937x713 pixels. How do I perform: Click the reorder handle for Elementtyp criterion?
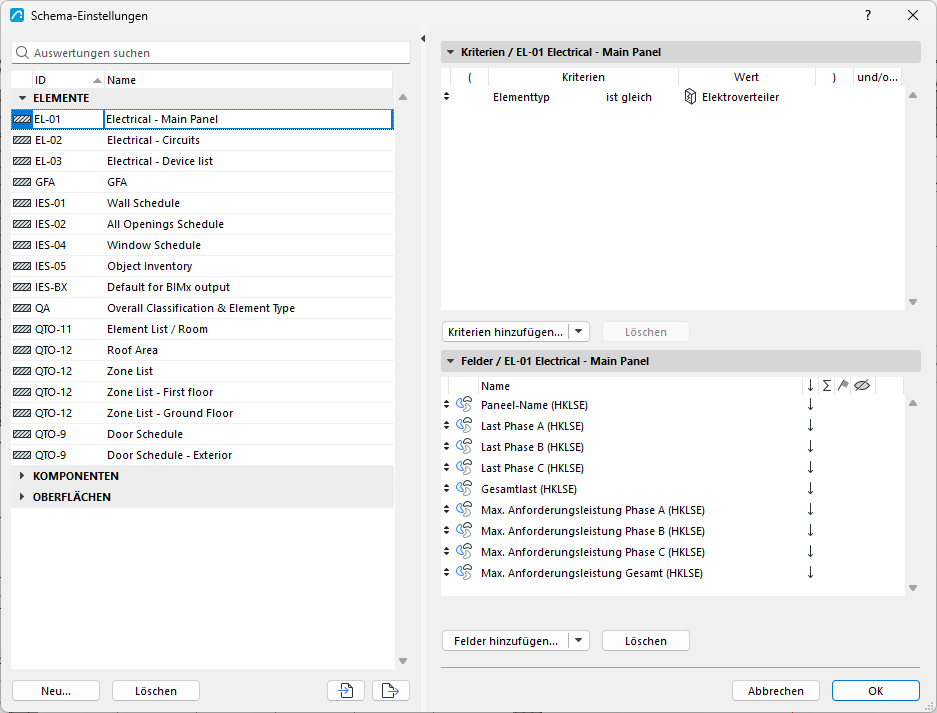pos(446,96)
